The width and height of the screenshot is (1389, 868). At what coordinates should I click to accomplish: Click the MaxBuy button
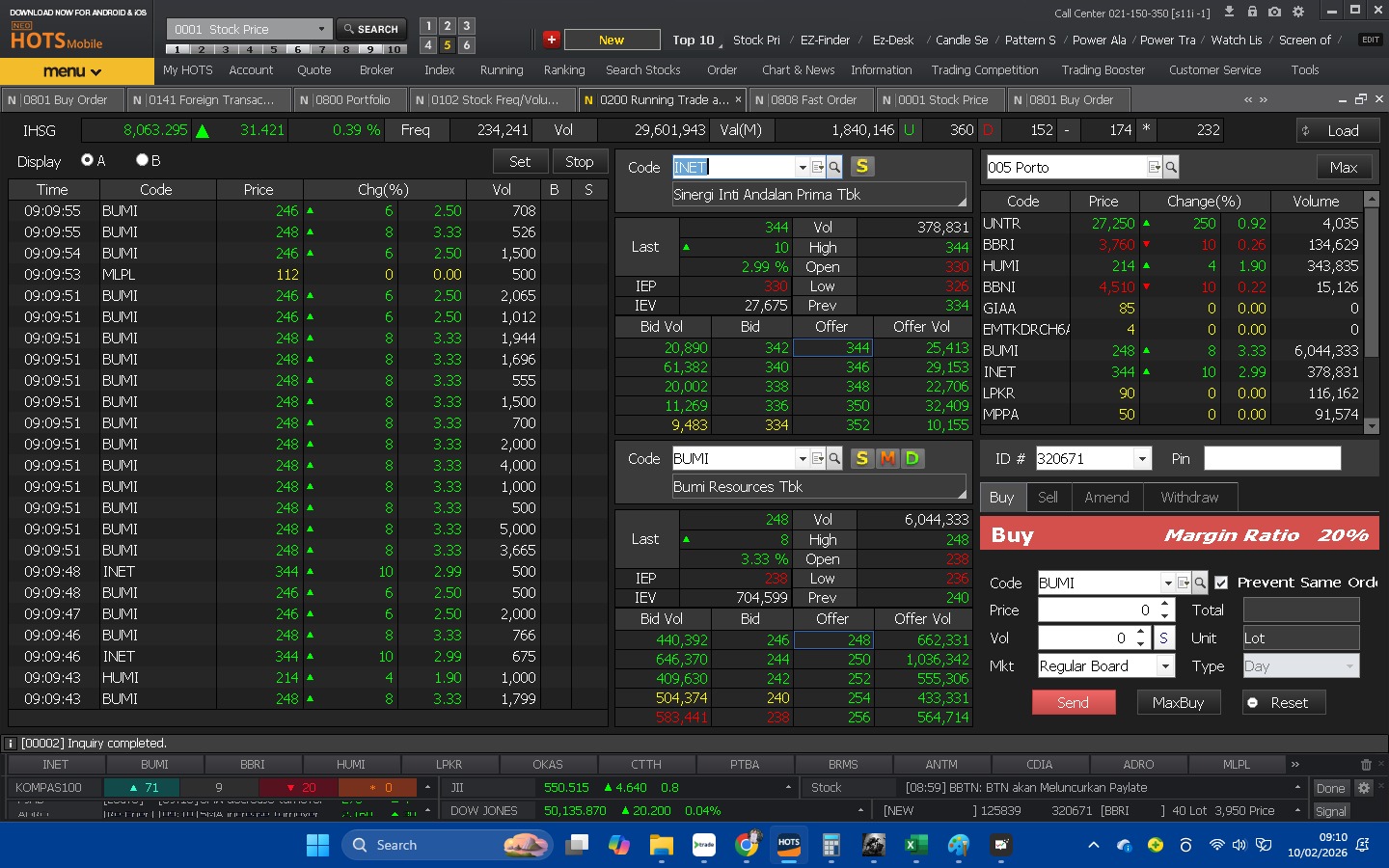point(1178,703)
